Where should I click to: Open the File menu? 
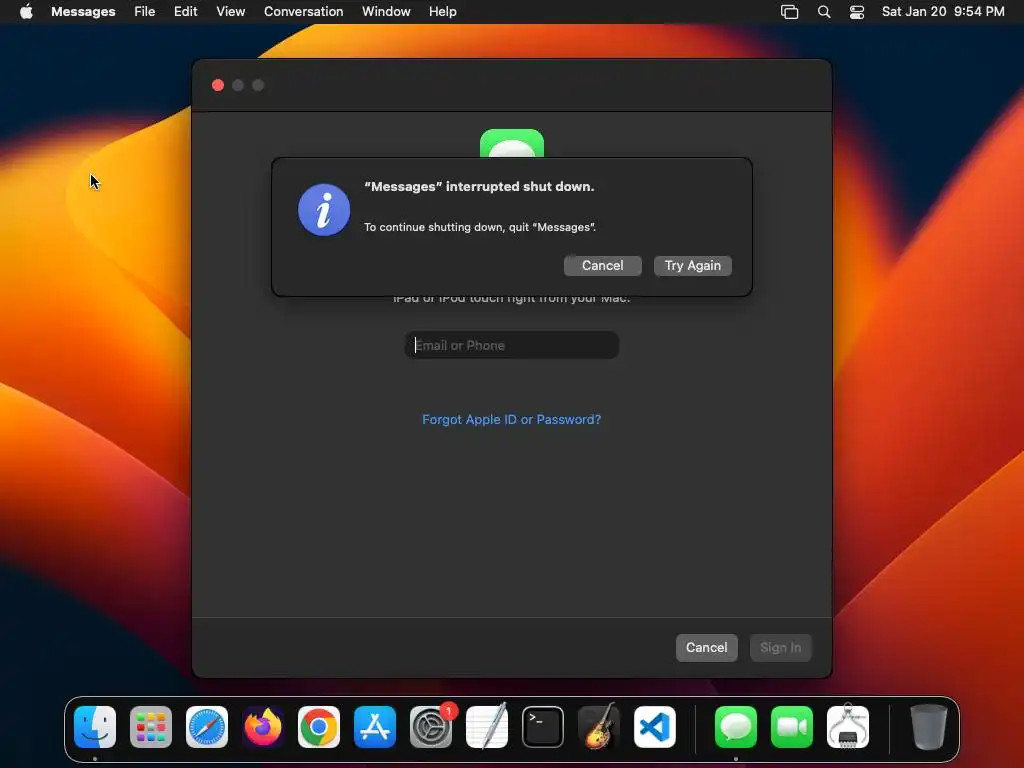coord(144,11)
